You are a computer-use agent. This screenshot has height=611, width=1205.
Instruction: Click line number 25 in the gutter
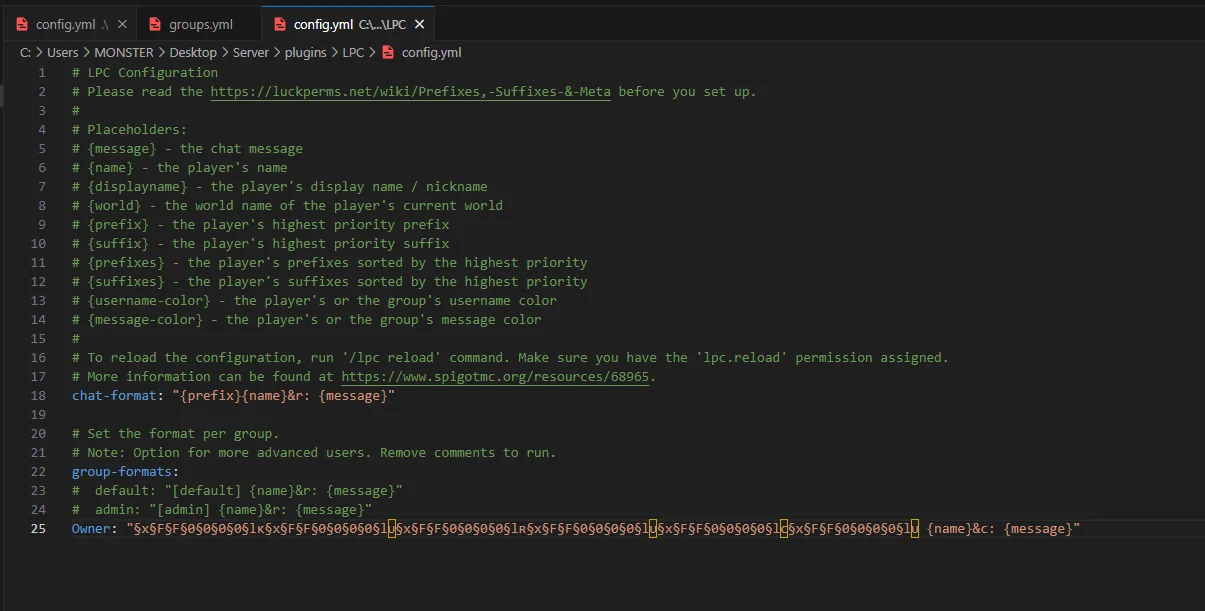pos(38,529)
